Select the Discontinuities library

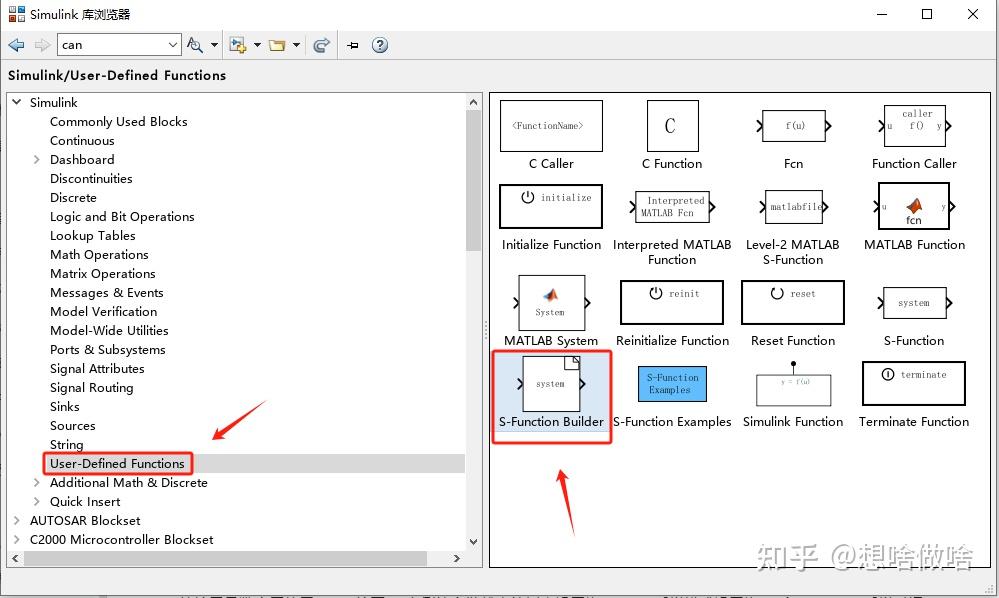(x=91, y=179)
